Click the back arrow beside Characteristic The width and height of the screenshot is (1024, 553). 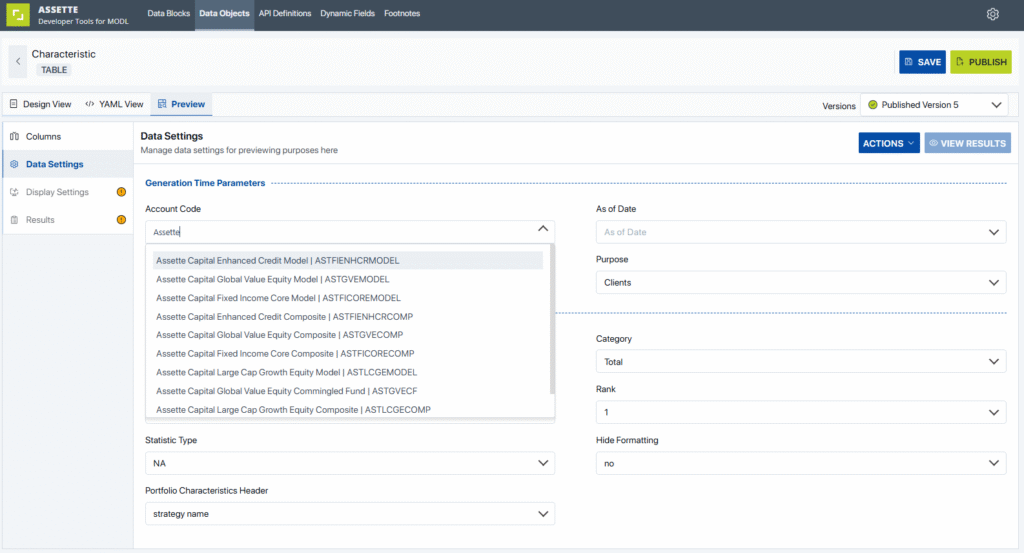(18, 62)
